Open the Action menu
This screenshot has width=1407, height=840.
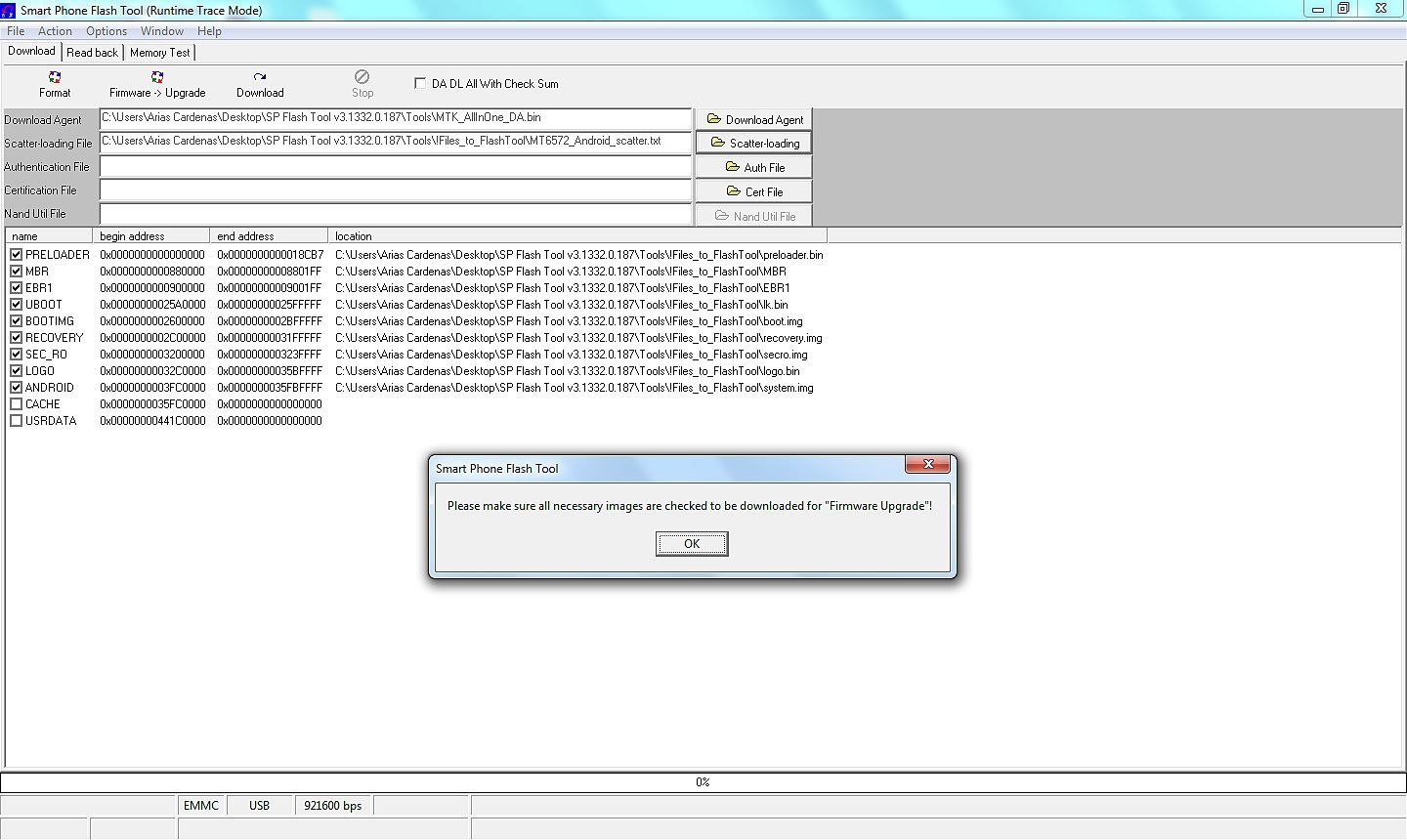click(55, 31)
